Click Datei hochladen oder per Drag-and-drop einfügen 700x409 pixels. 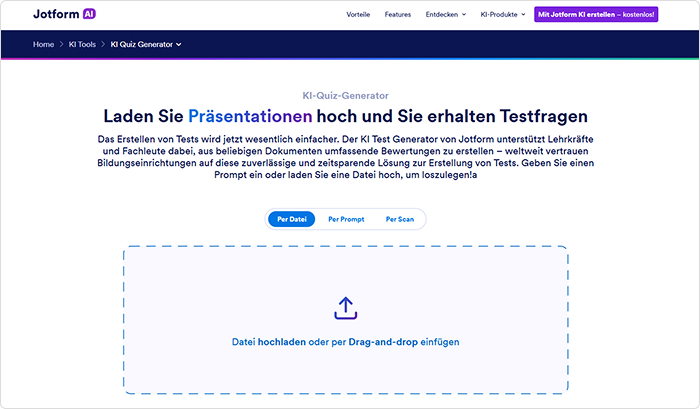point(346,342)
